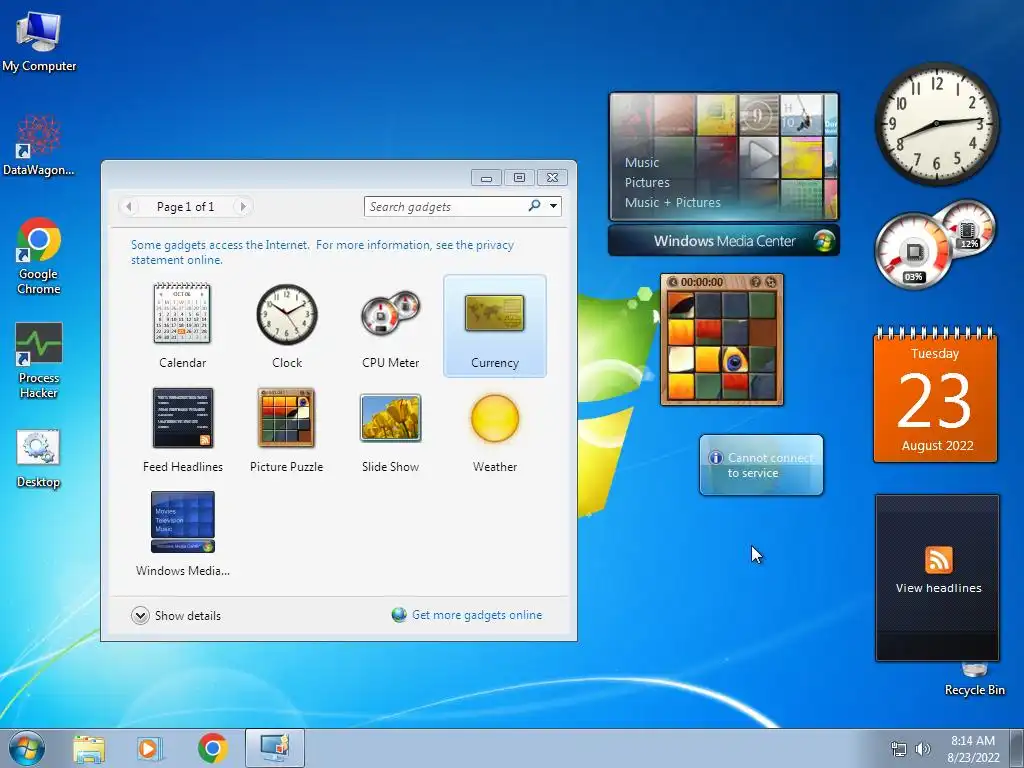1024x768 pixels.
Task: Click the taskbar clock showing 8:14 AM
Action: coord(973,749)
